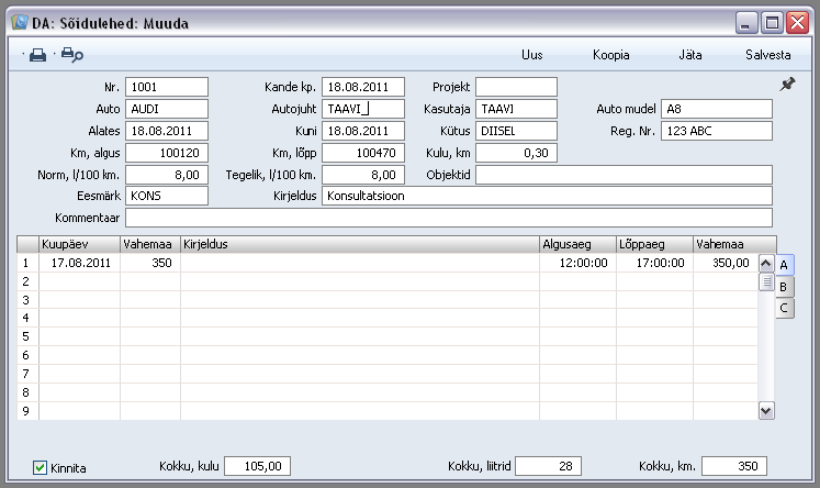Click the Kirjeldus field with Konsultatsioon

(547, 196)
